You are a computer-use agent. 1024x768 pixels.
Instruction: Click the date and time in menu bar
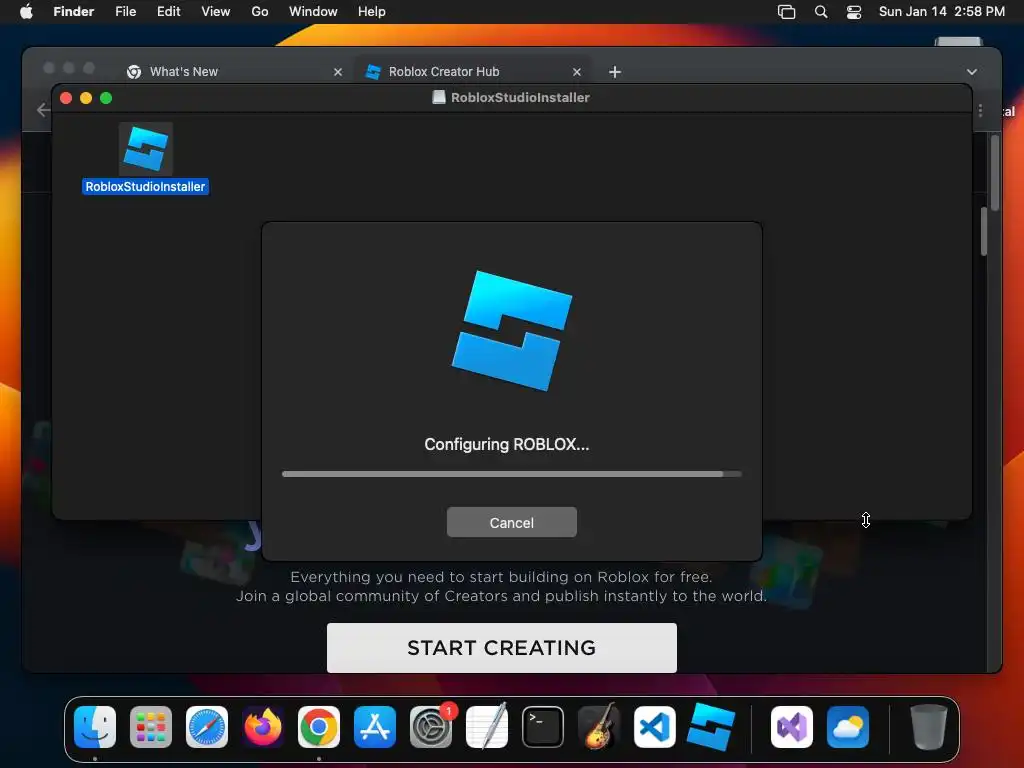(x=941, y=12)
